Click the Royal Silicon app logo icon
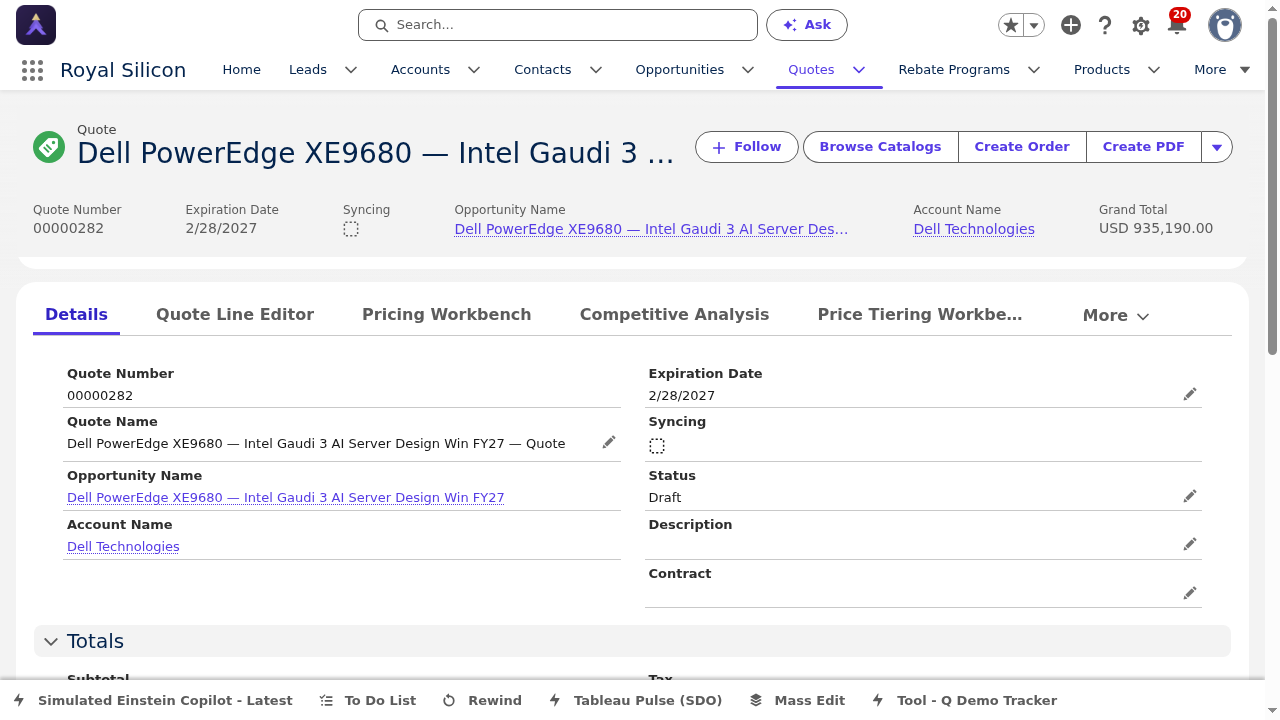 coord(36,25)
